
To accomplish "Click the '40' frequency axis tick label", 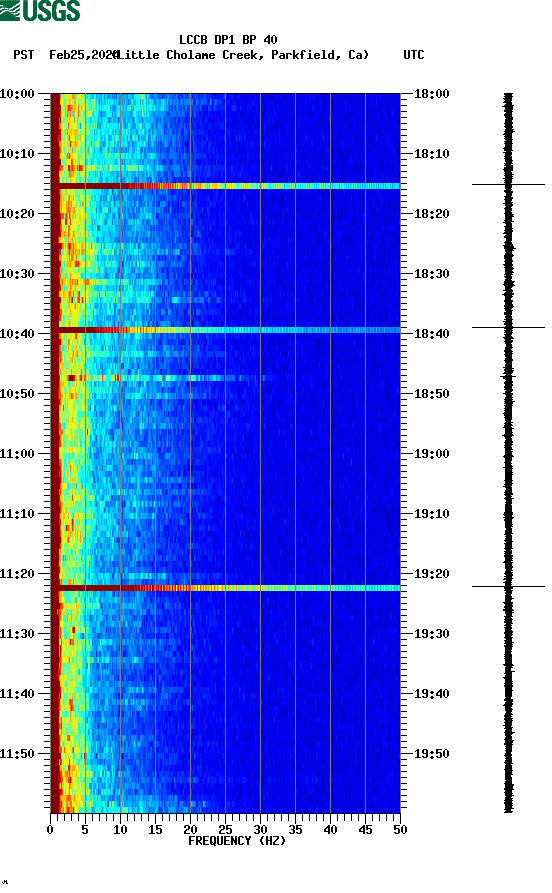I will [x=330, y=830].
